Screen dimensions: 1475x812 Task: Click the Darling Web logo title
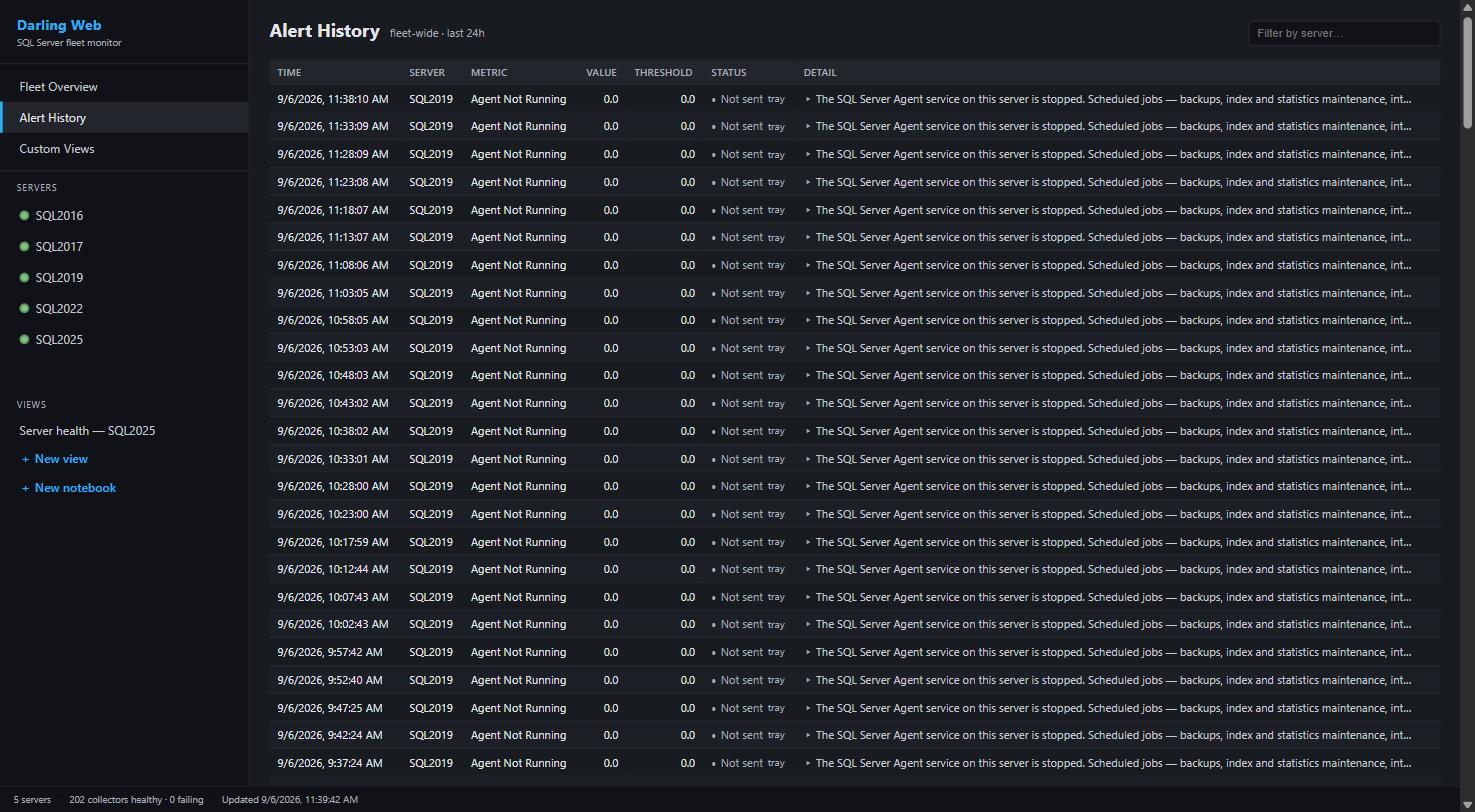click(x=59, y=25)
